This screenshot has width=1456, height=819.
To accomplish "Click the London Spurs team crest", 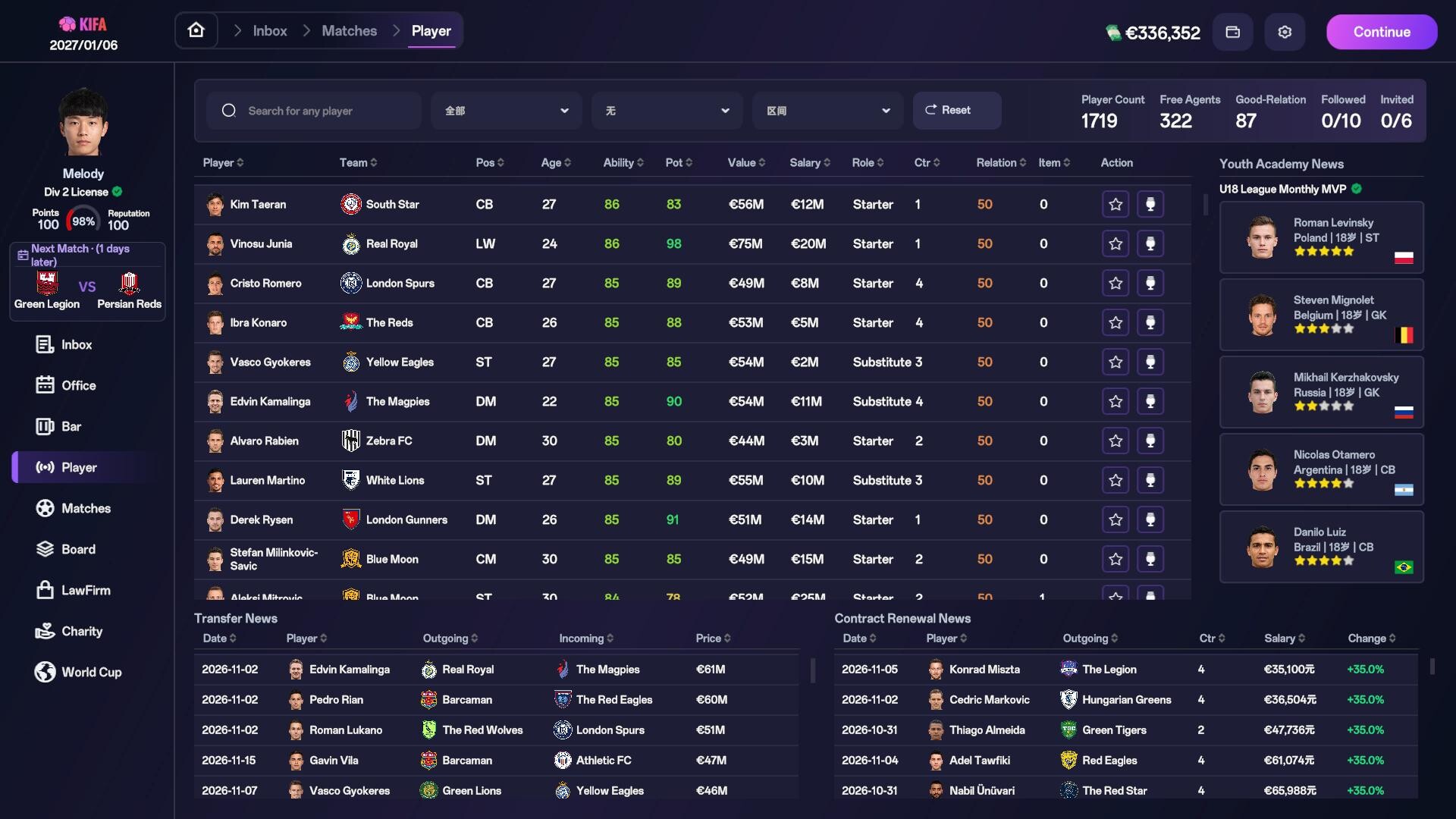I will (x=350, y=283).
